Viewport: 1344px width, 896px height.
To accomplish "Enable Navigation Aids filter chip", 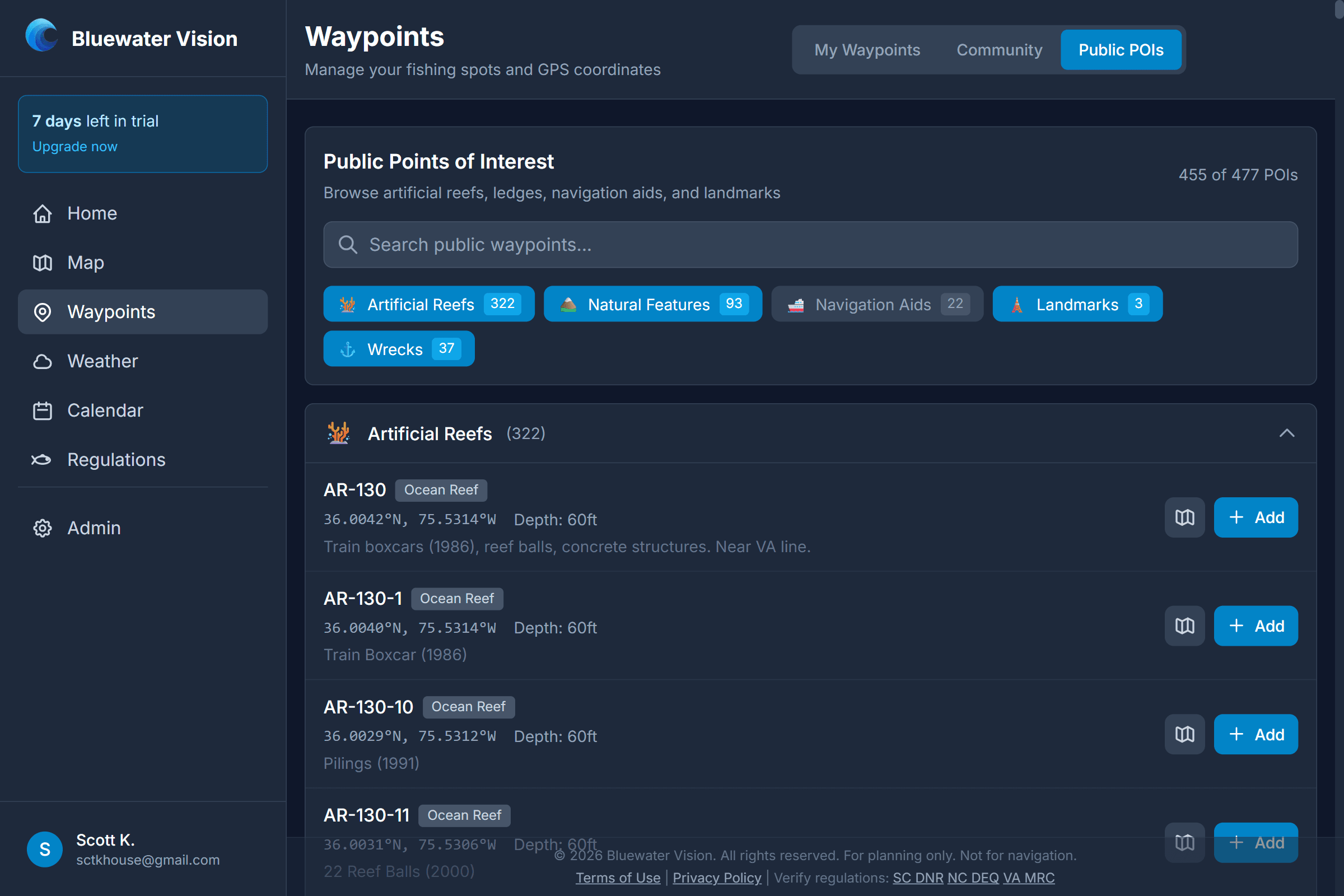I will [x=876, y=304].
